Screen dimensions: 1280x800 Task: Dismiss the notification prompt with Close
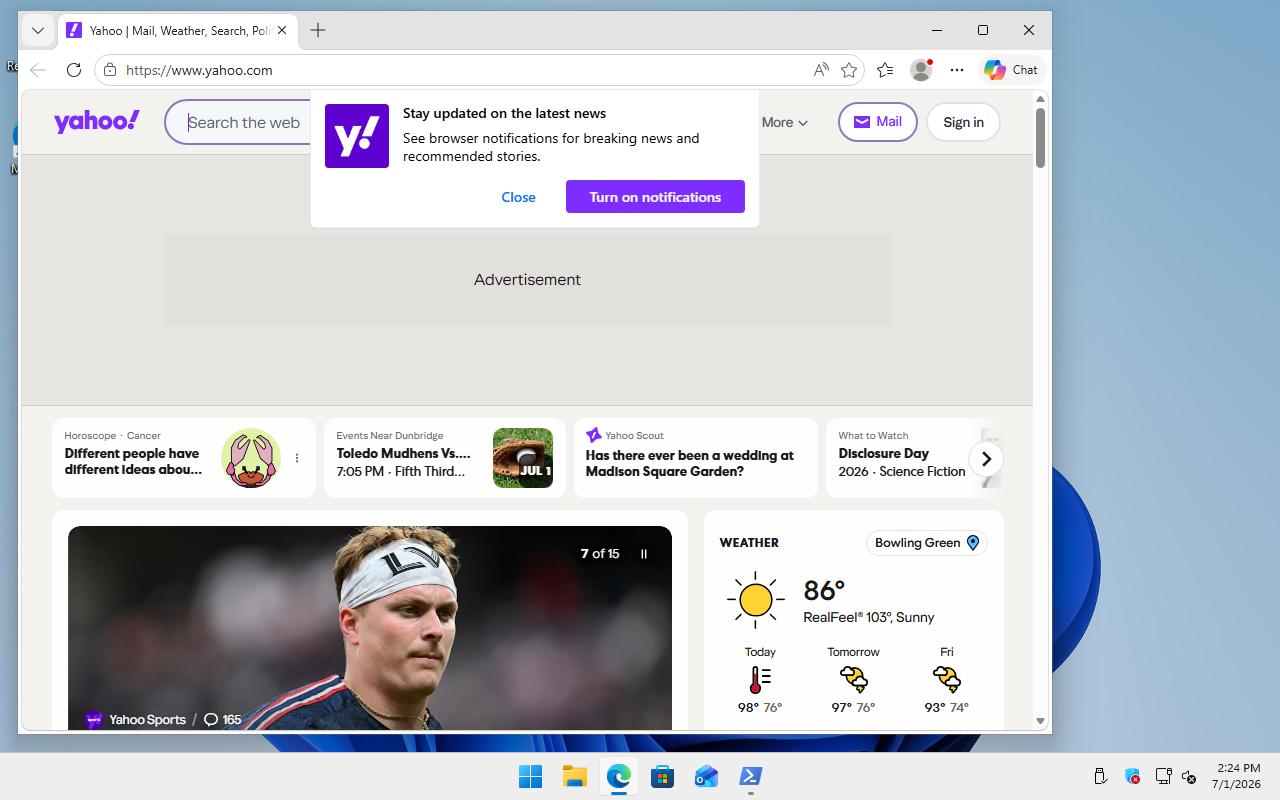pyautogui.click(x=518, y=197)
